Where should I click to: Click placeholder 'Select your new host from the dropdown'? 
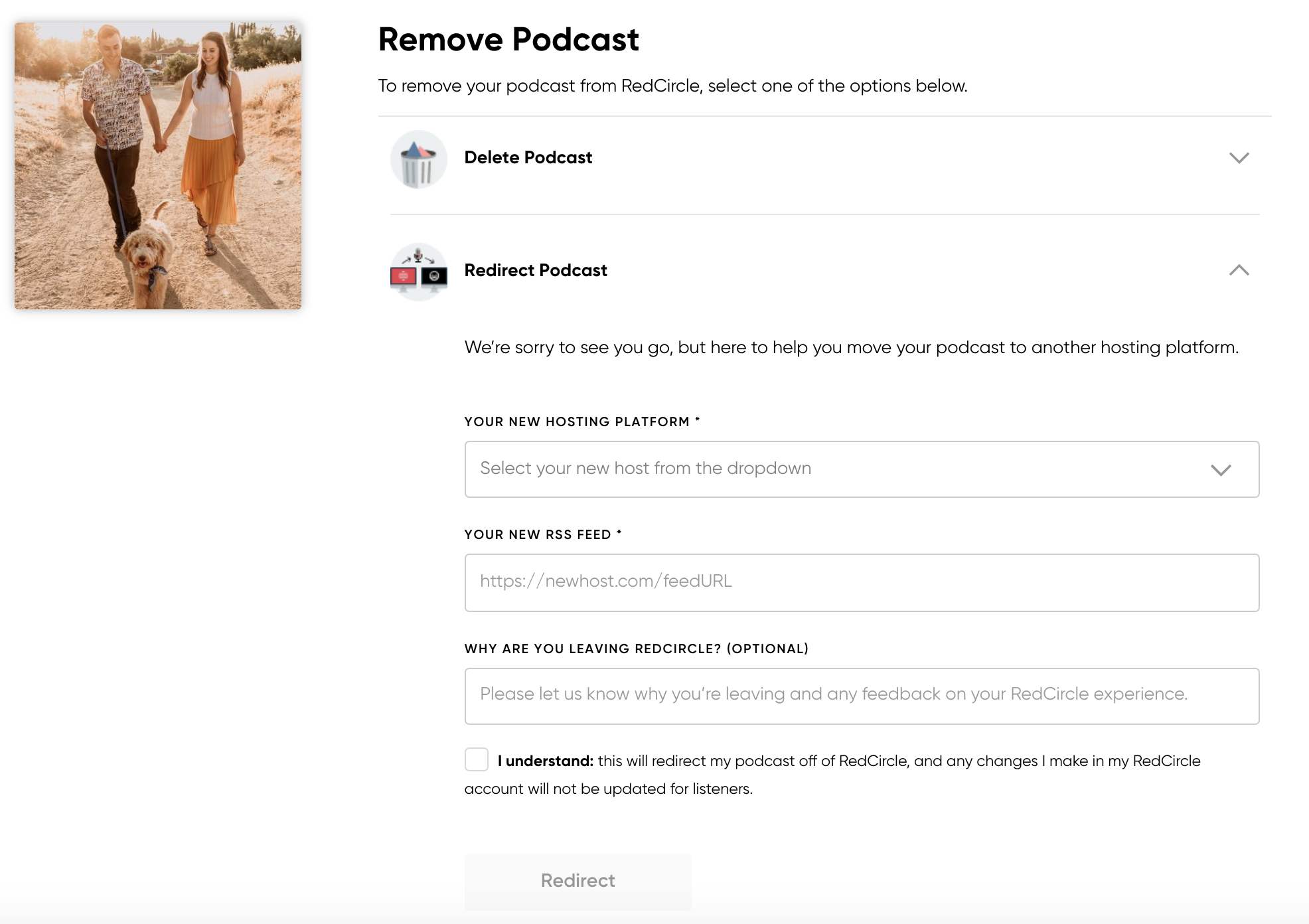[x=645, y=469]
